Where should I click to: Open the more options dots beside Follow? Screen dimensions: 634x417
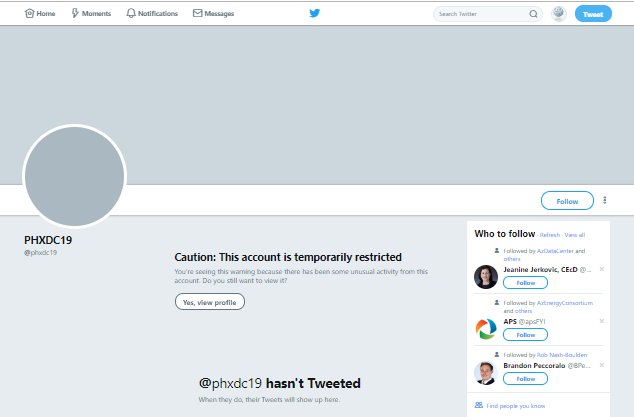click(604, 200)
